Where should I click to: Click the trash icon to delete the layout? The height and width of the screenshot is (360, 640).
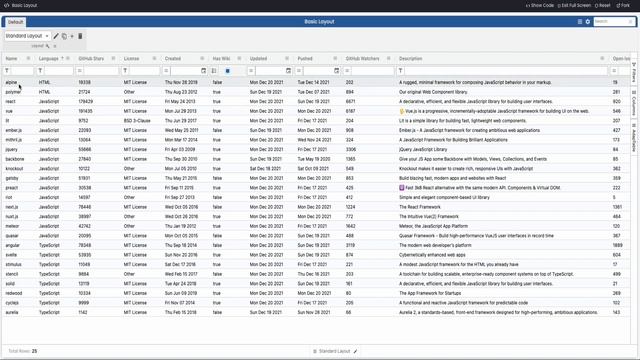click(x=80, y=36)
